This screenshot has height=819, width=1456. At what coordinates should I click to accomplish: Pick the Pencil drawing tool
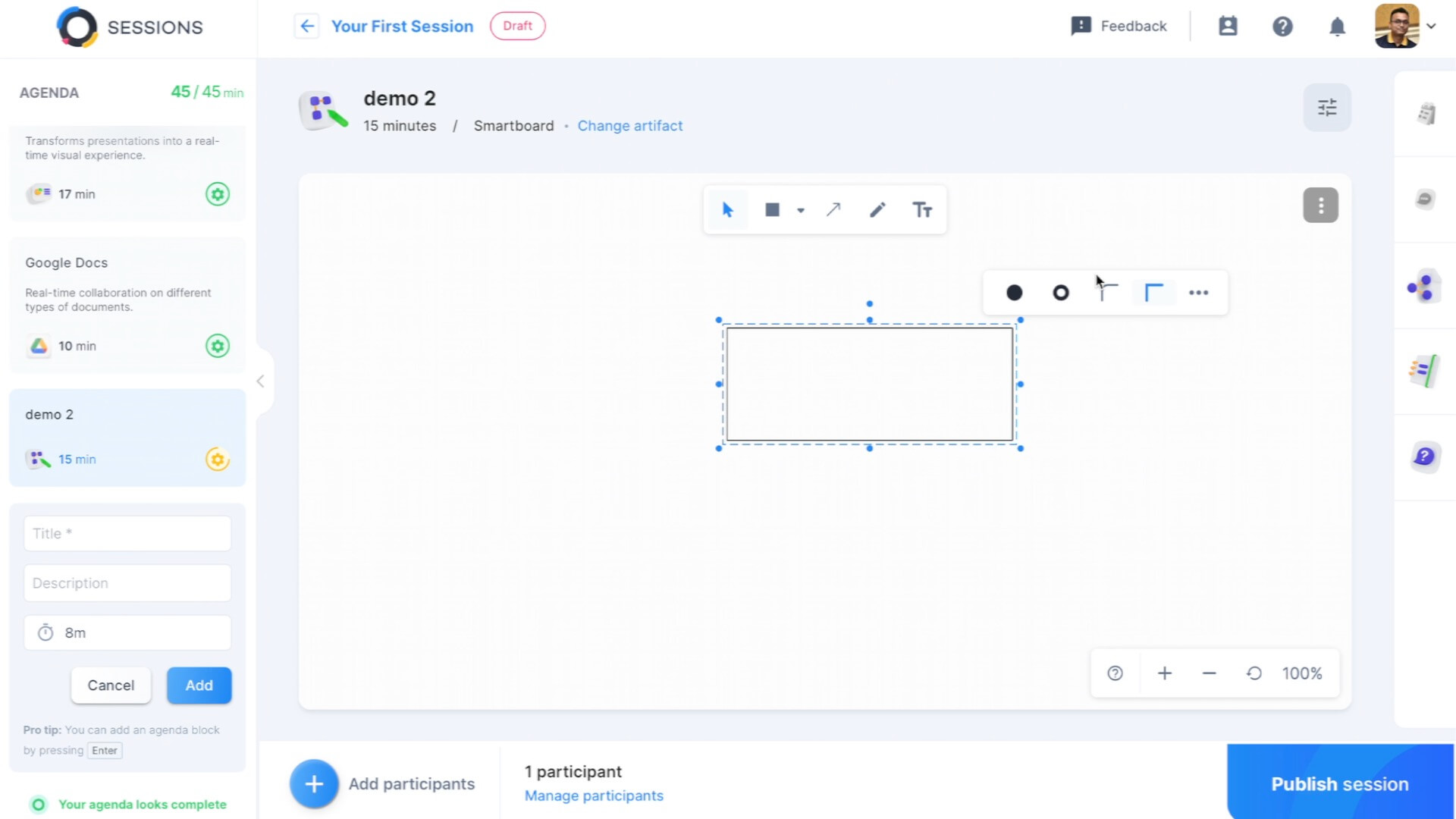point(877,209)
